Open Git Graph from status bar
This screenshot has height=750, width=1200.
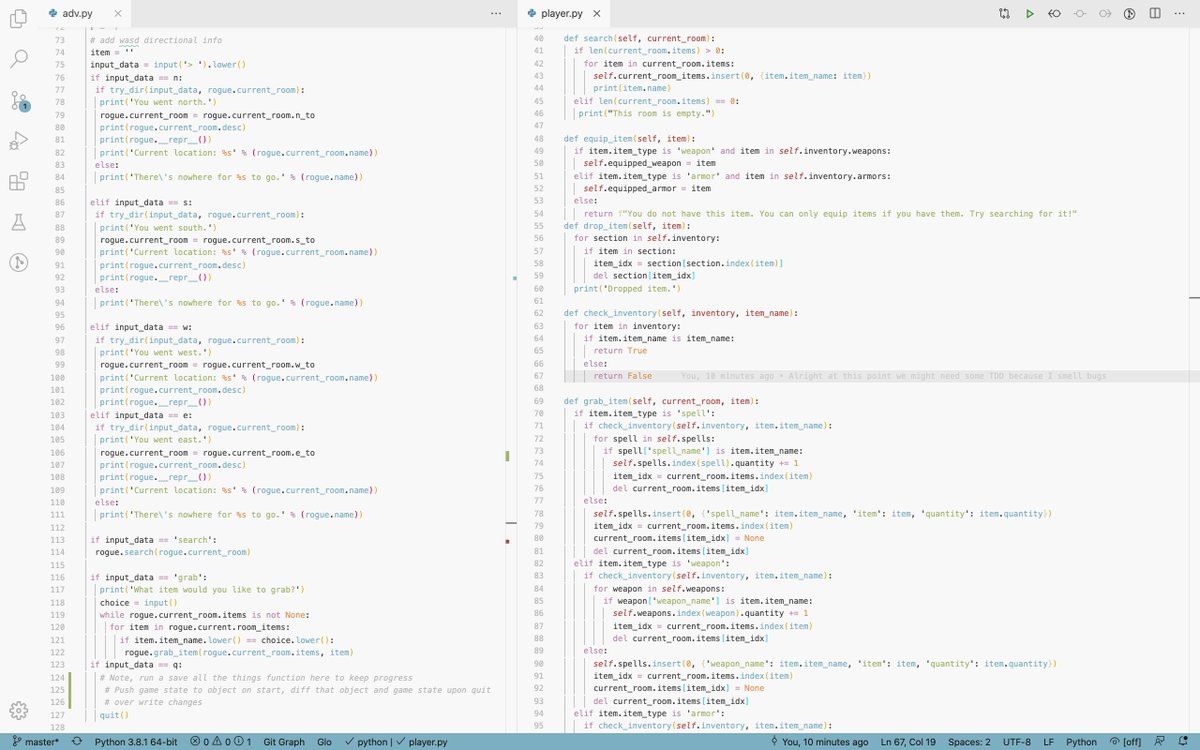pyautogui.click(x=284, y=742)
